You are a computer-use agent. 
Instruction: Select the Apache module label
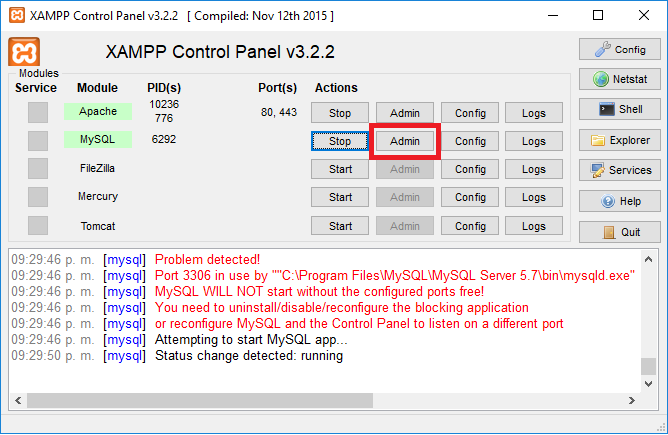pyautogui.click(x=98, y=111)
